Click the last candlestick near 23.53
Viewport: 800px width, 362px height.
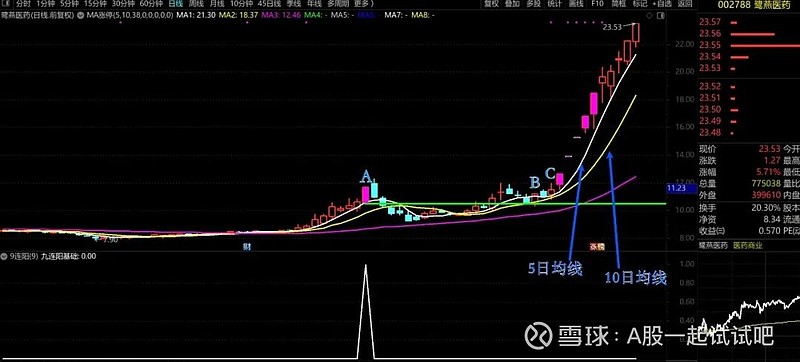tap(636, 33)
